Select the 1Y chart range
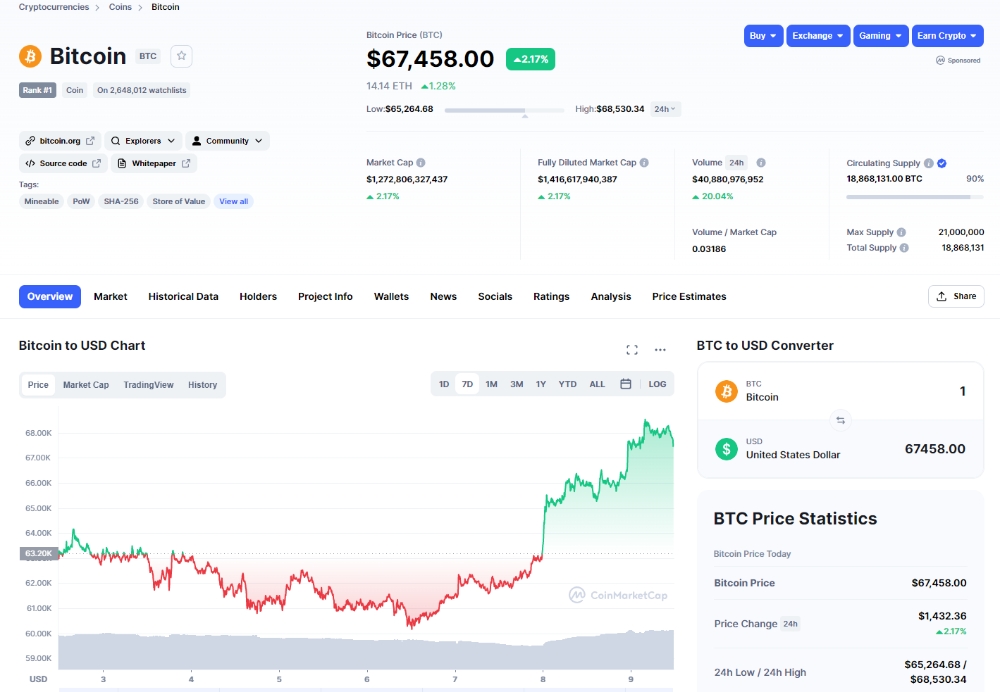This screenshot has width=1000, height=692. [x=541, y=384]
